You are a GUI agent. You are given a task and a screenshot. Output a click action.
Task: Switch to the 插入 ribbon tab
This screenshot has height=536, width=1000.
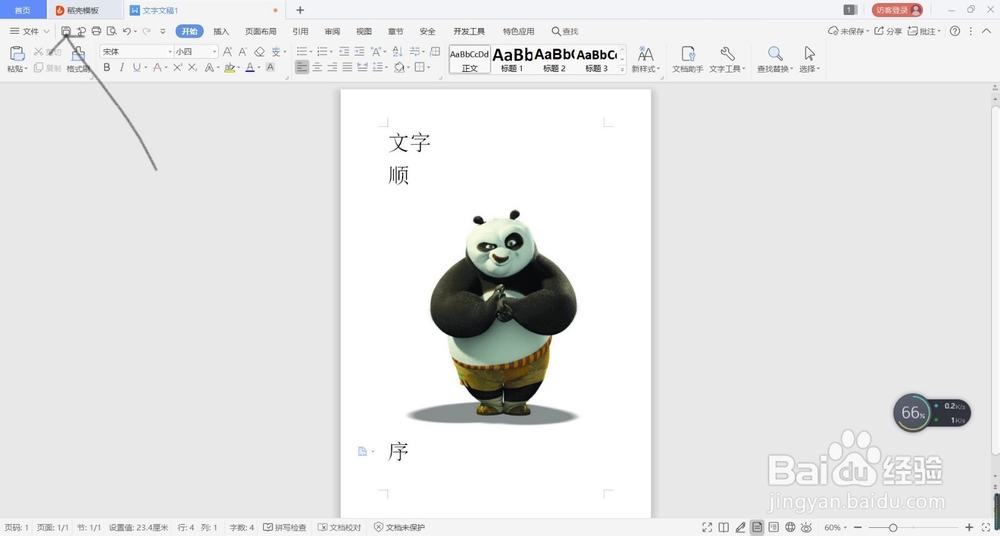pyautogui.click(x=221, y=31)
